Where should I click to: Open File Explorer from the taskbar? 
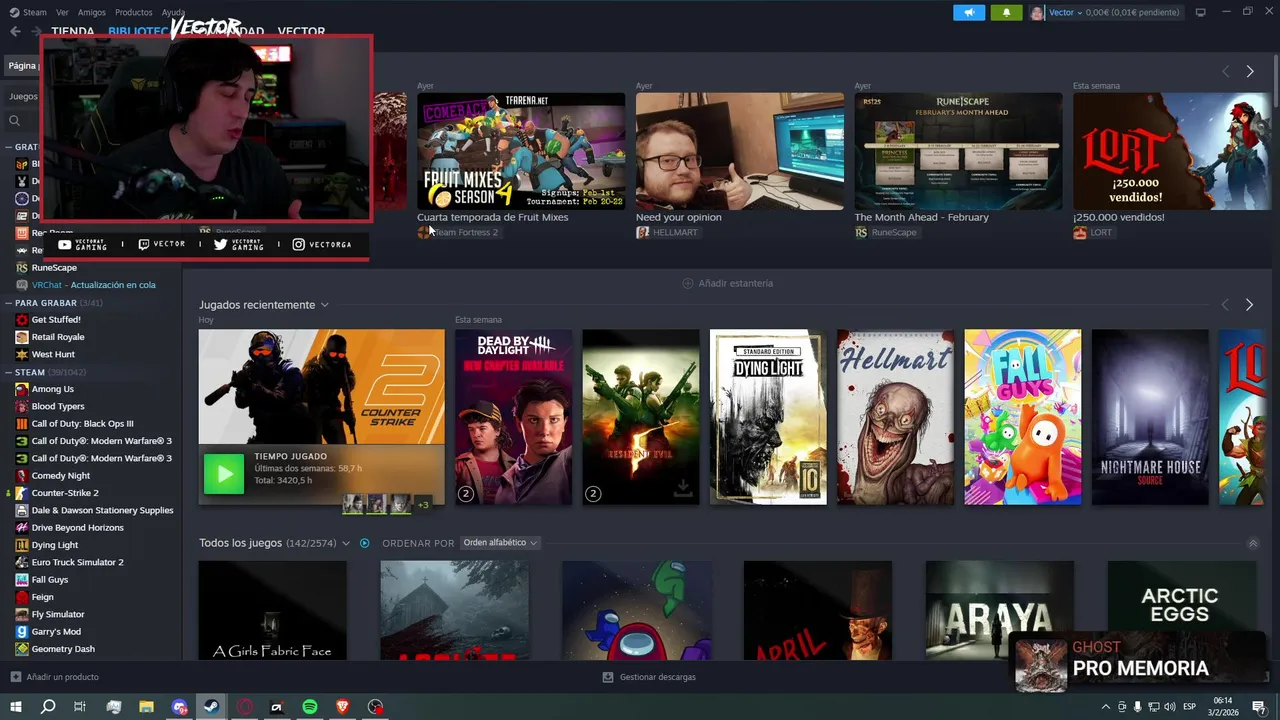pos(146,707)
